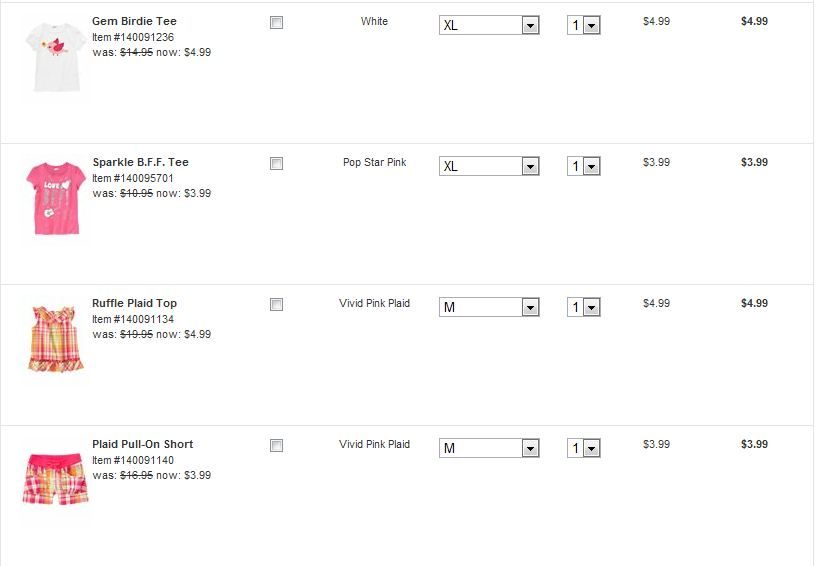Go to the Plaid Pull-On Short product page

point(142,444)
